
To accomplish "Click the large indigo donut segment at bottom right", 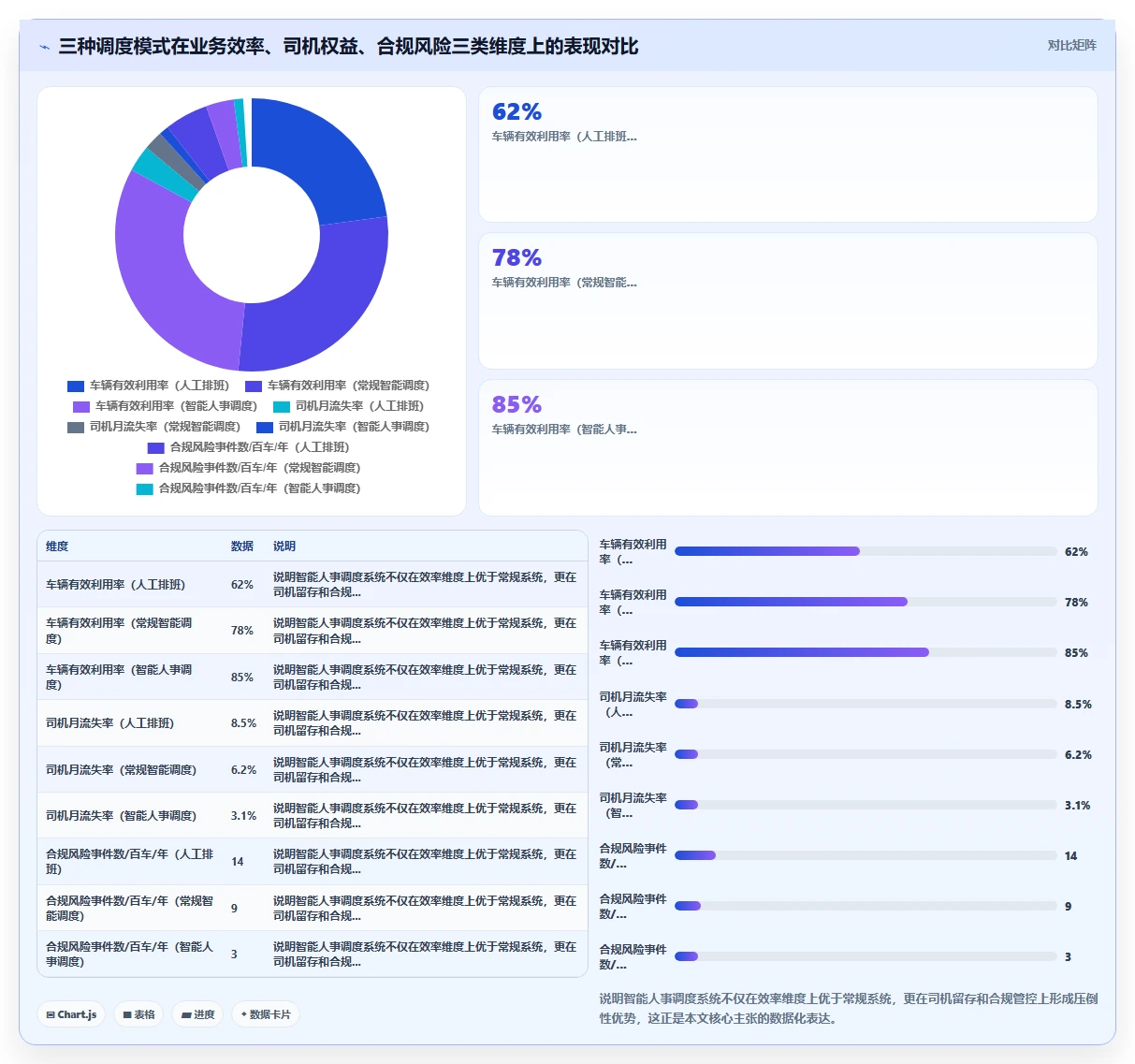I will (323, 299).
